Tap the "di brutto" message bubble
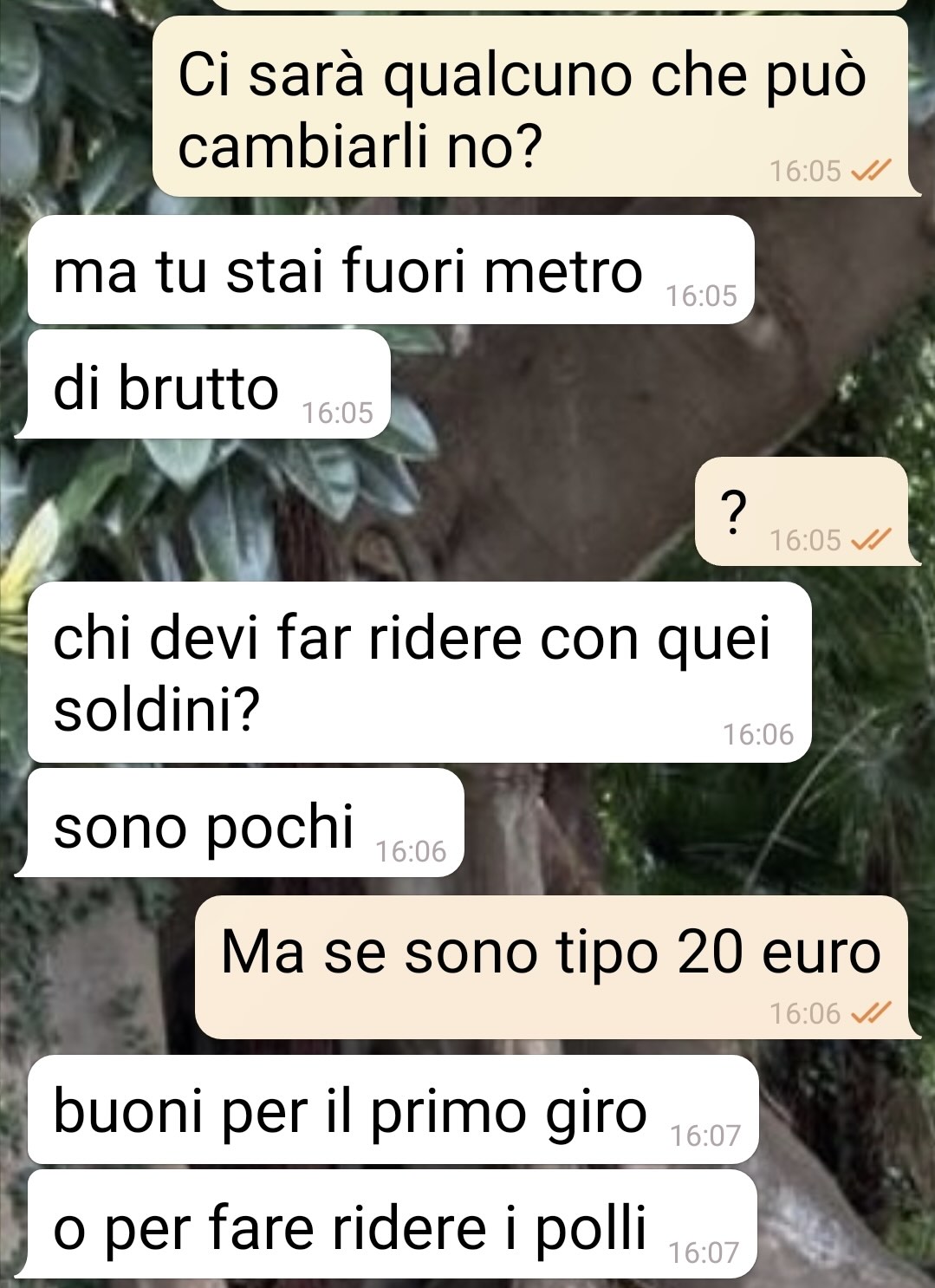This screenshot has height=1288, width=935. pos(209,384)
